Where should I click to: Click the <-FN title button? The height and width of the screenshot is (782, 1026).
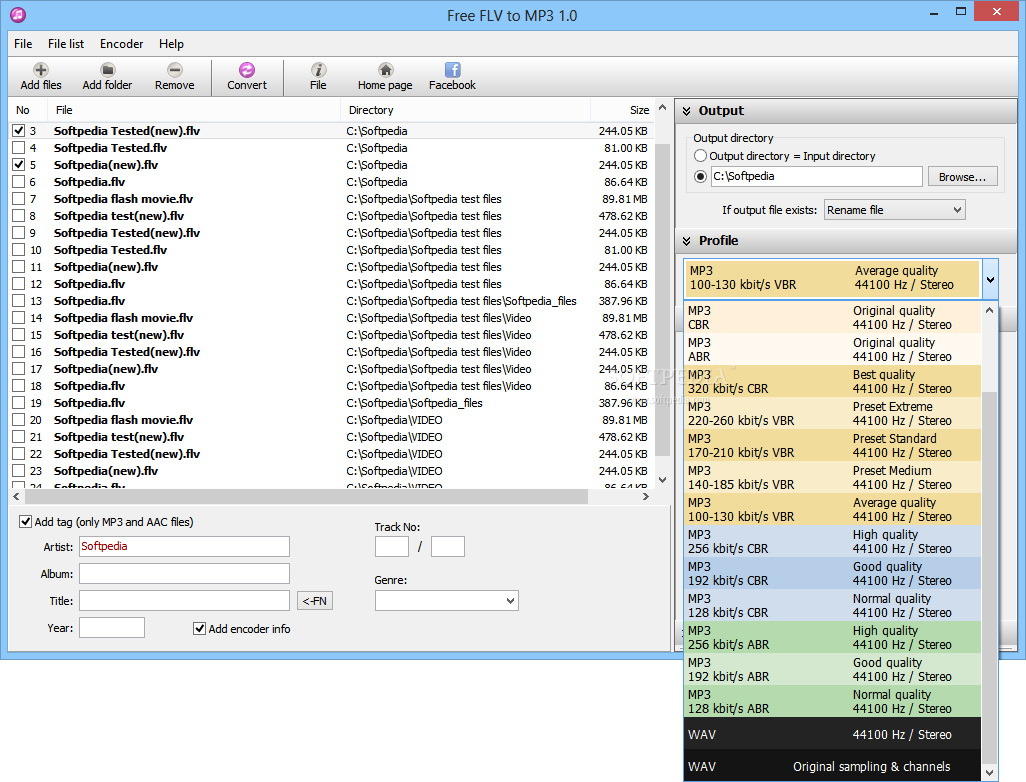pyautogui.click(x=315, y=601)
